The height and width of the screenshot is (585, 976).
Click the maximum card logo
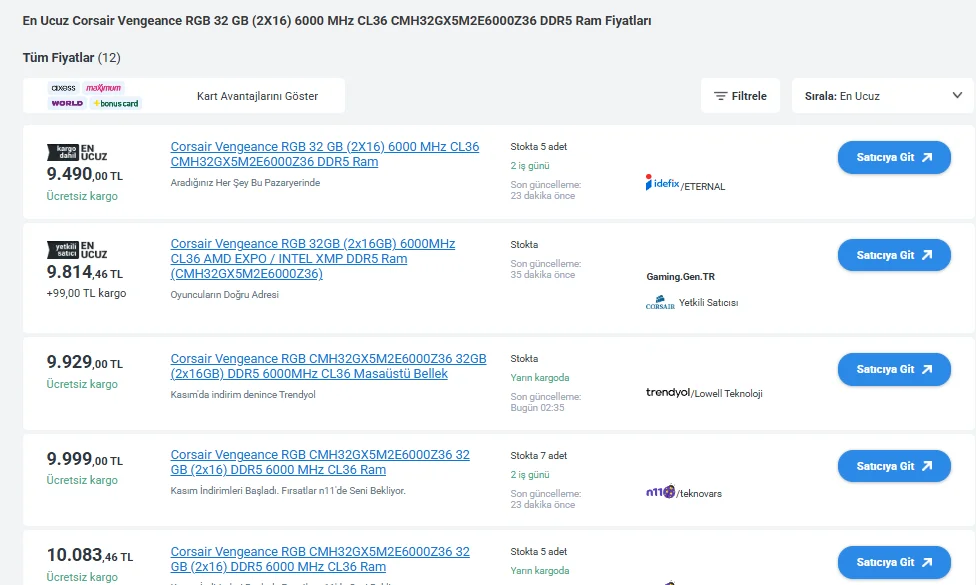[103, 88]
